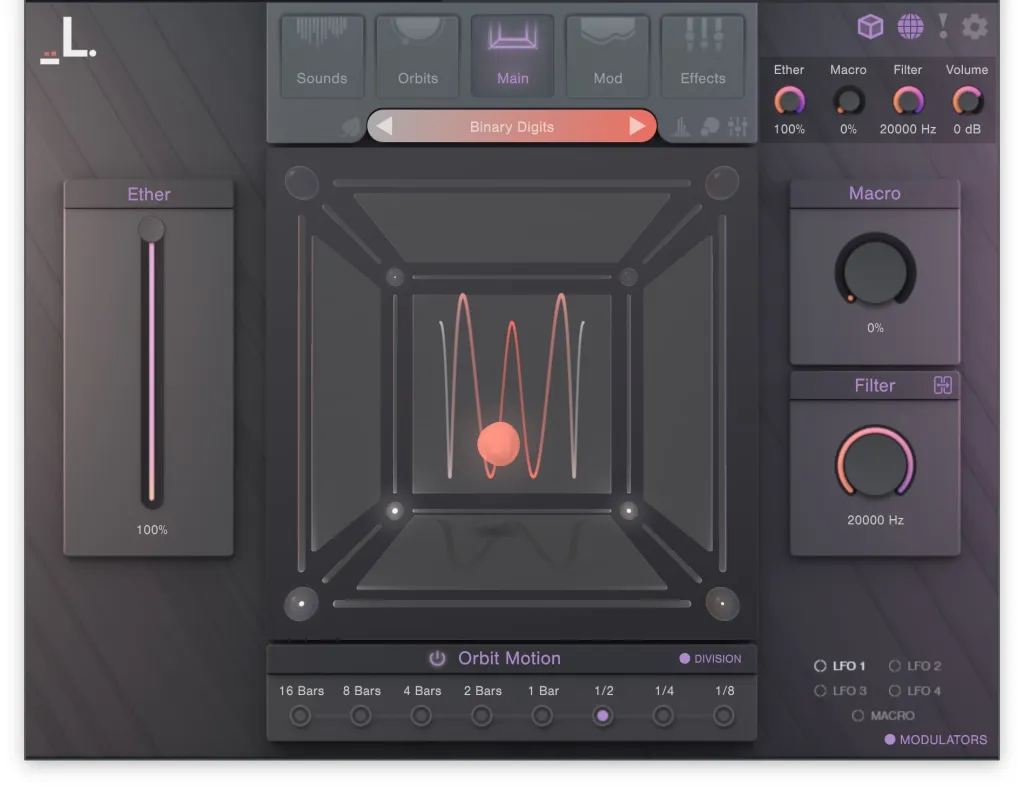Click the Ether vertical slider handle

click(151, 231)
